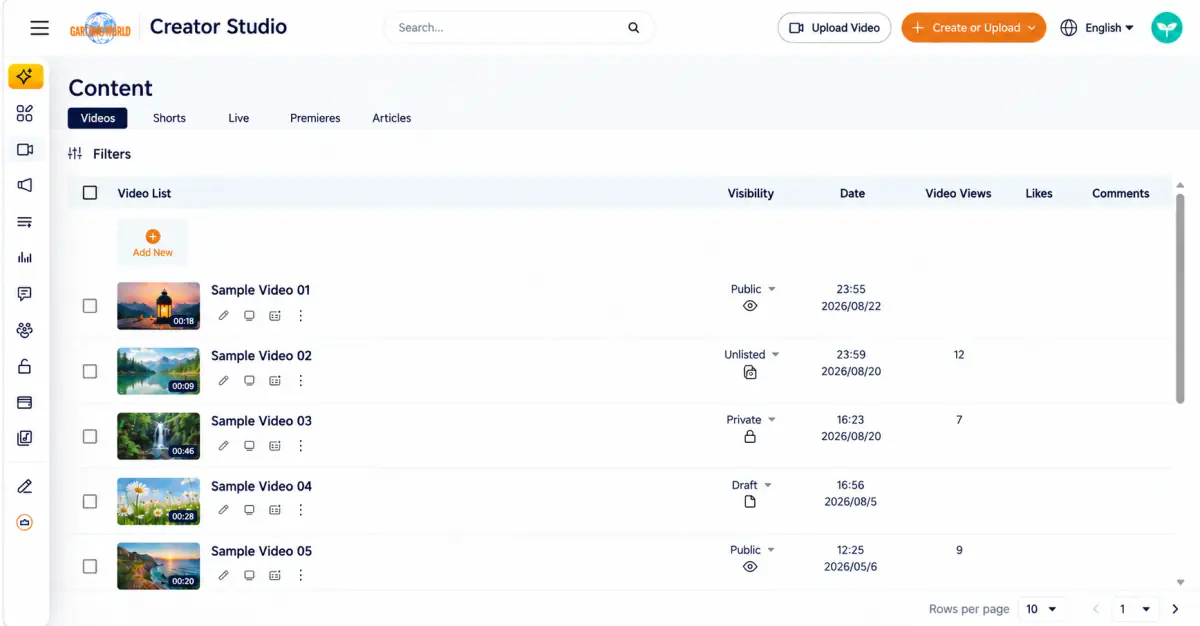Open the dashboard grid icon in sidebar
The width and height of the screenshot is (1200, 626).
(x=25, y=114)
